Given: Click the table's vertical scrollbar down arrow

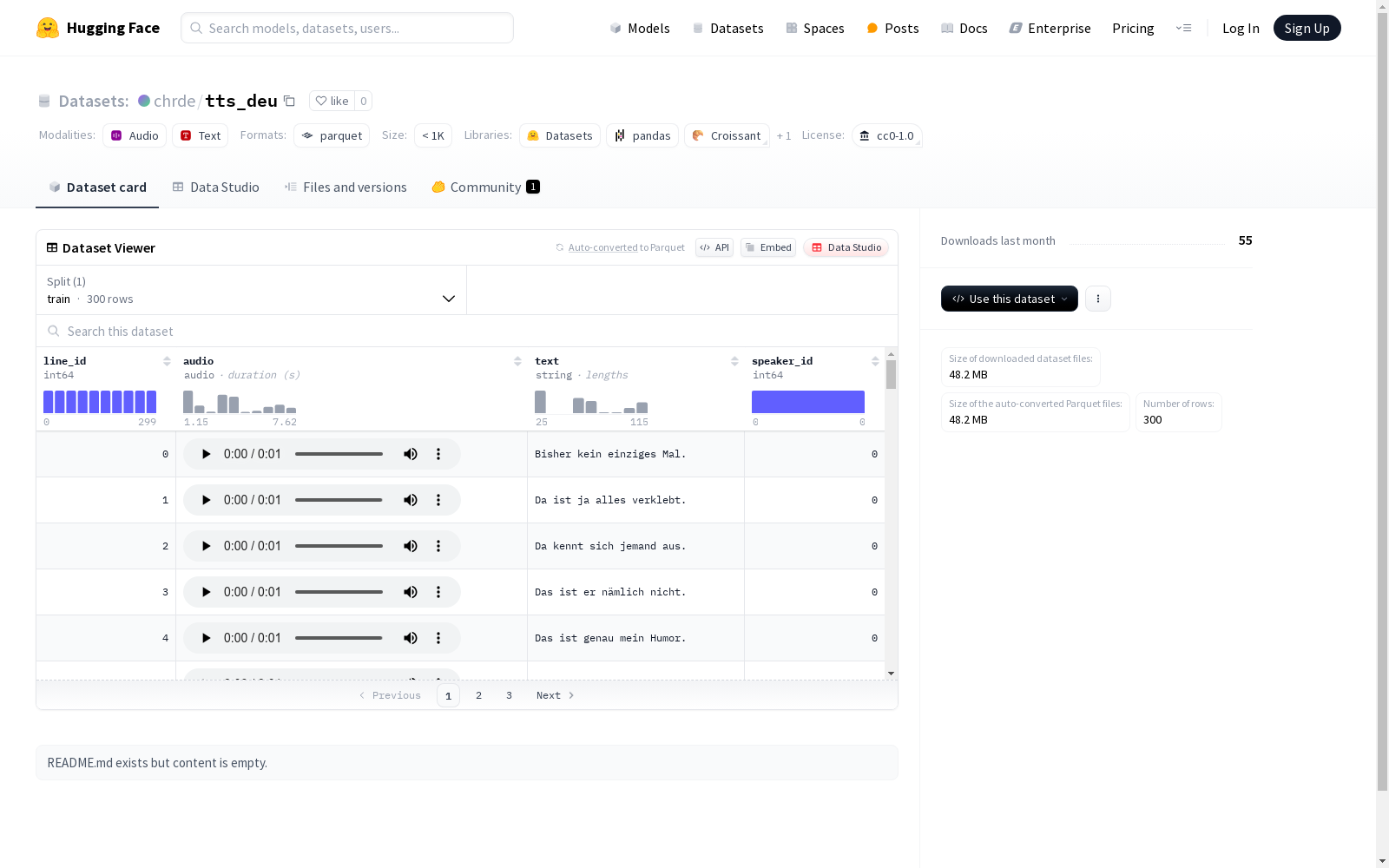Looking at the screenshot, I should point(891,674).
